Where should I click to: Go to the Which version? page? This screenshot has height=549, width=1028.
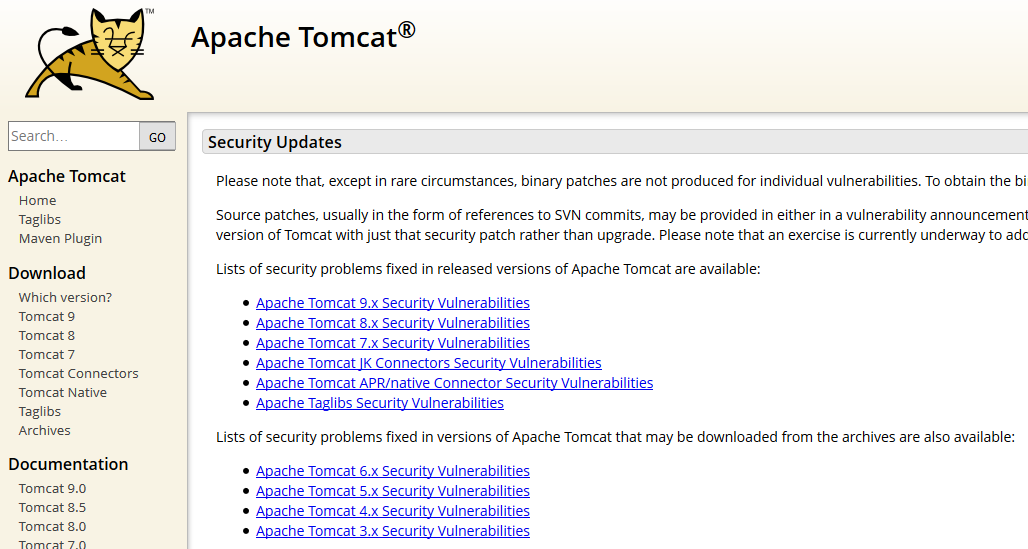point(65,297)
